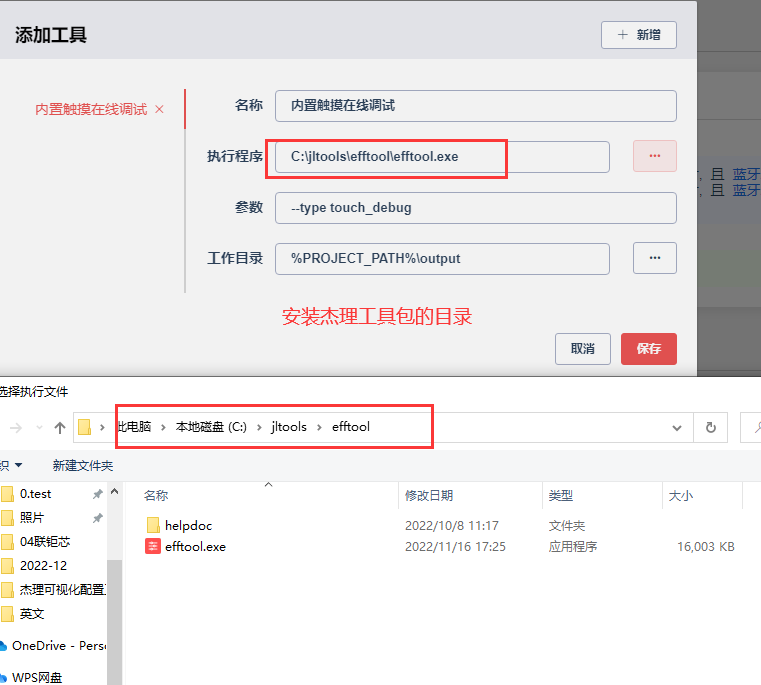Click 新建文件夹 in the toolbar
Viewport: 761px width, 685px height.
pos(83,466)
